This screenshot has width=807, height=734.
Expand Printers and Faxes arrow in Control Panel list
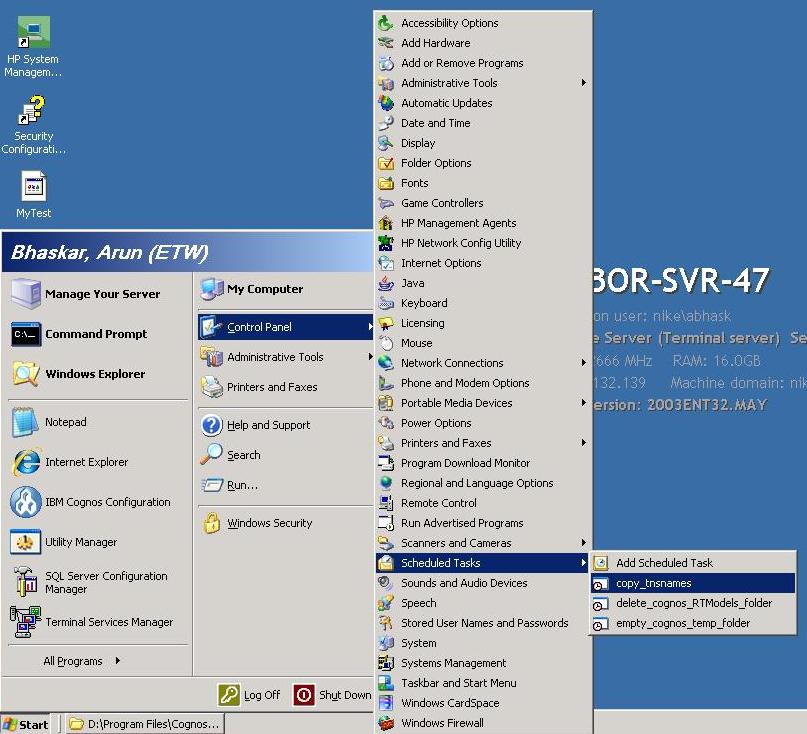coord(584,443)
